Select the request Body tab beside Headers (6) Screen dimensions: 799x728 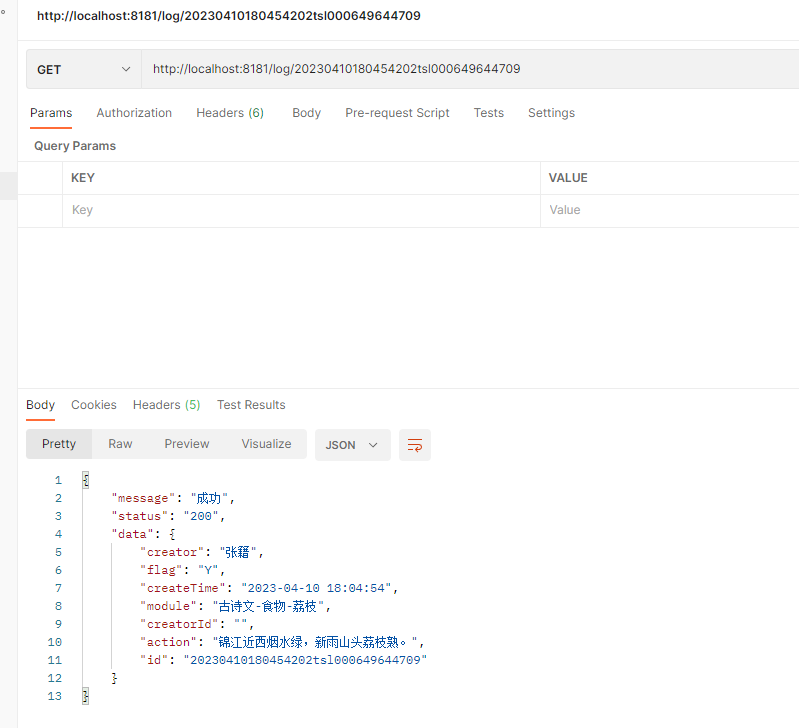click(306, 113)
